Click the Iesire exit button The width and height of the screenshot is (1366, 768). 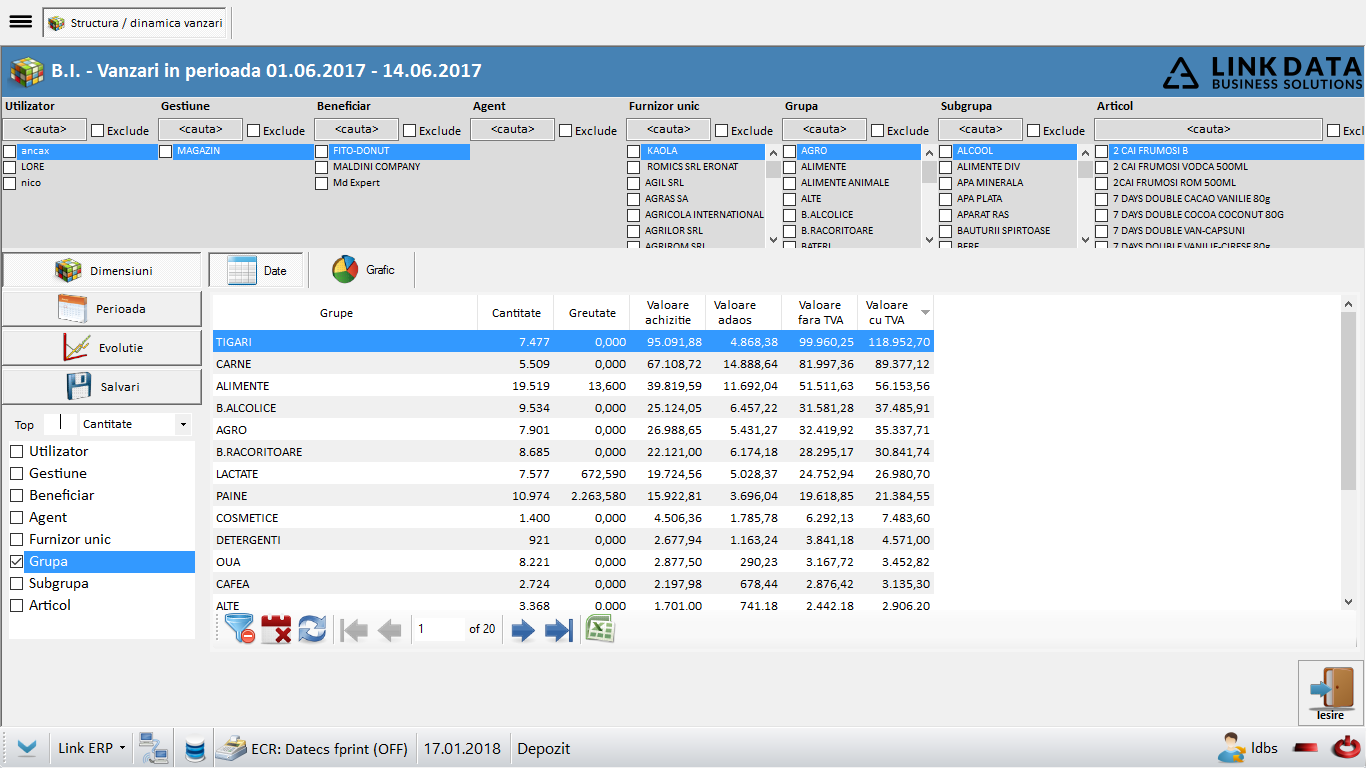coord(1331,693)
